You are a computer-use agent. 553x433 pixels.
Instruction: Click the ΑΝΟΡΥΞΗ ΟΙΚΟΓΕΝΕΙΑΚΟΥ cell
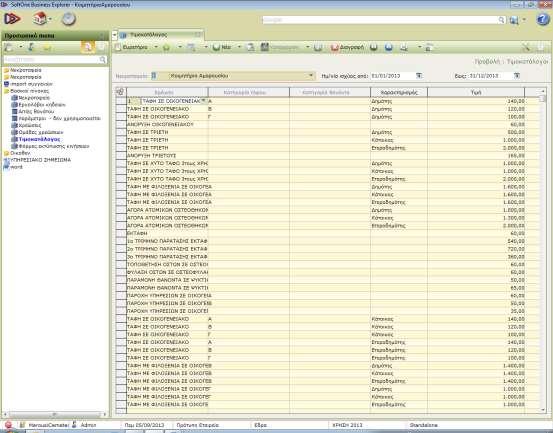pos(167,124)
